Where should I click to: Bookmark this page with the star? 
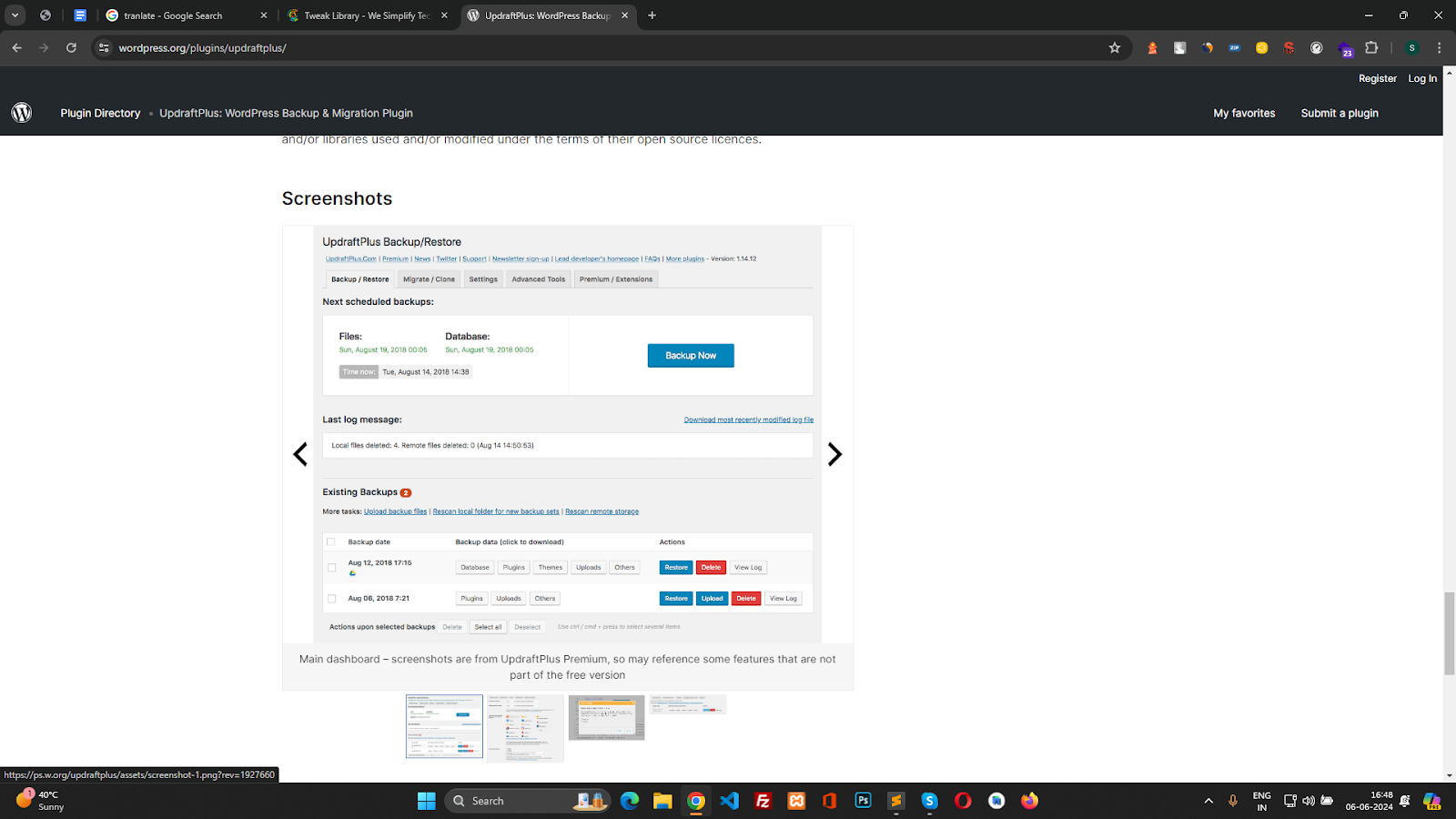1115,47
